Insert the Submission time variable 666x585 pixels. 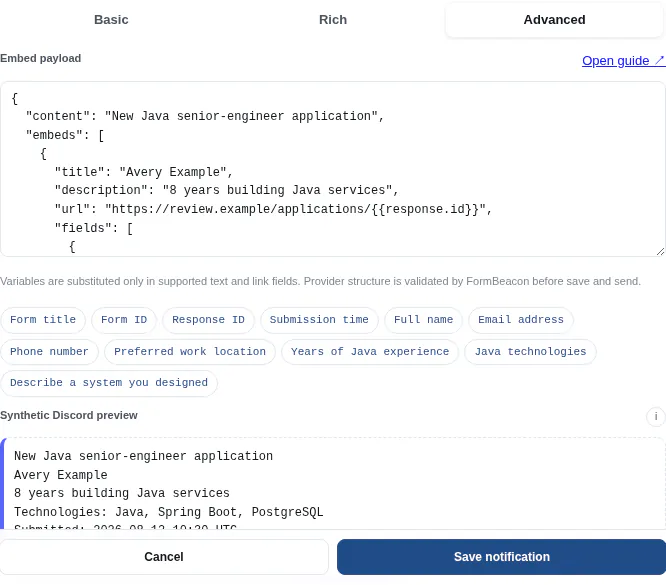click(319, 319)
